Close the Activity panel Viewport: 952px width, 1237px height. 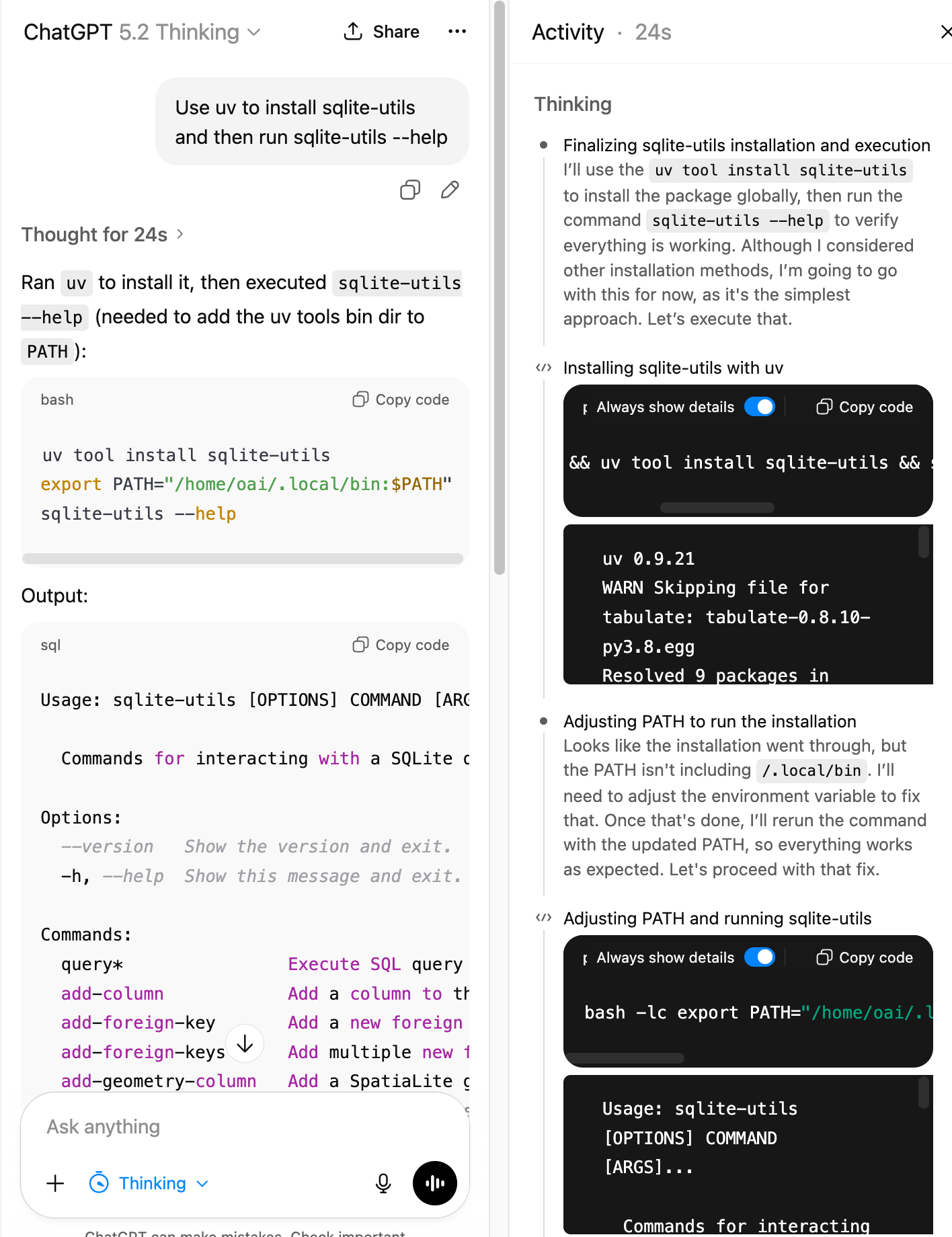pos(945,32)
